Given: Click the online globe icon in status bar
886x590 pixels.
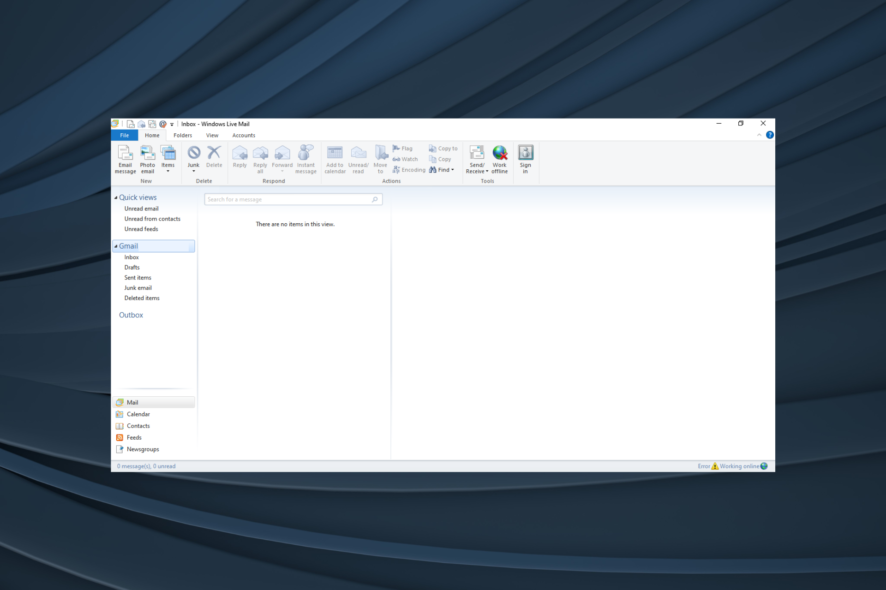Looking at the screenshot, I should click(764, 466).
